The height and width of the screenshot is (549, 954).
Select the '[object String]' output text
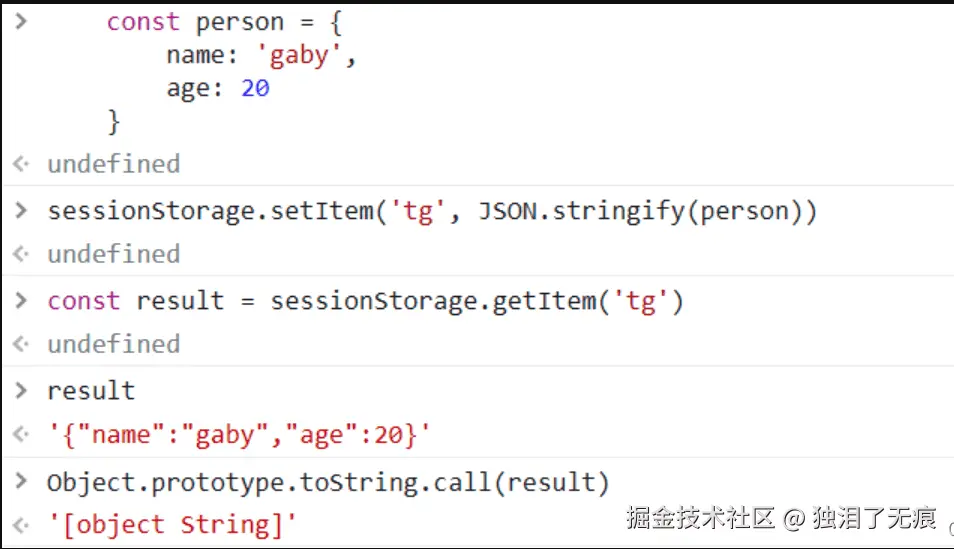(x=172, y=525)
